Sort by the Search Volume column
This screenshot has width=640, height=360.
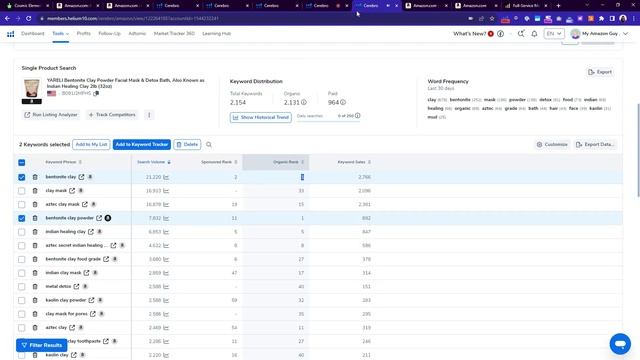point(154,162)
